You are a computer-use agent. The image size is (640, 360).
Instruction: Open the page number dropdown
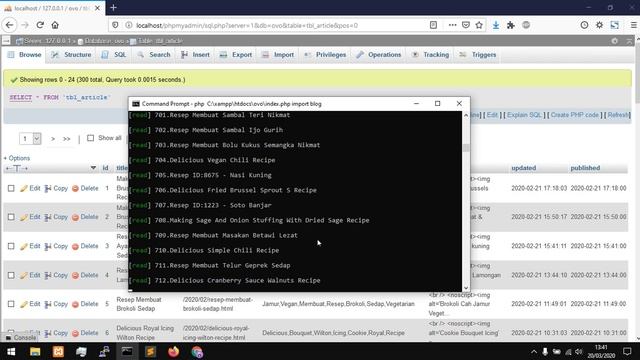click(x=30, y=139)
